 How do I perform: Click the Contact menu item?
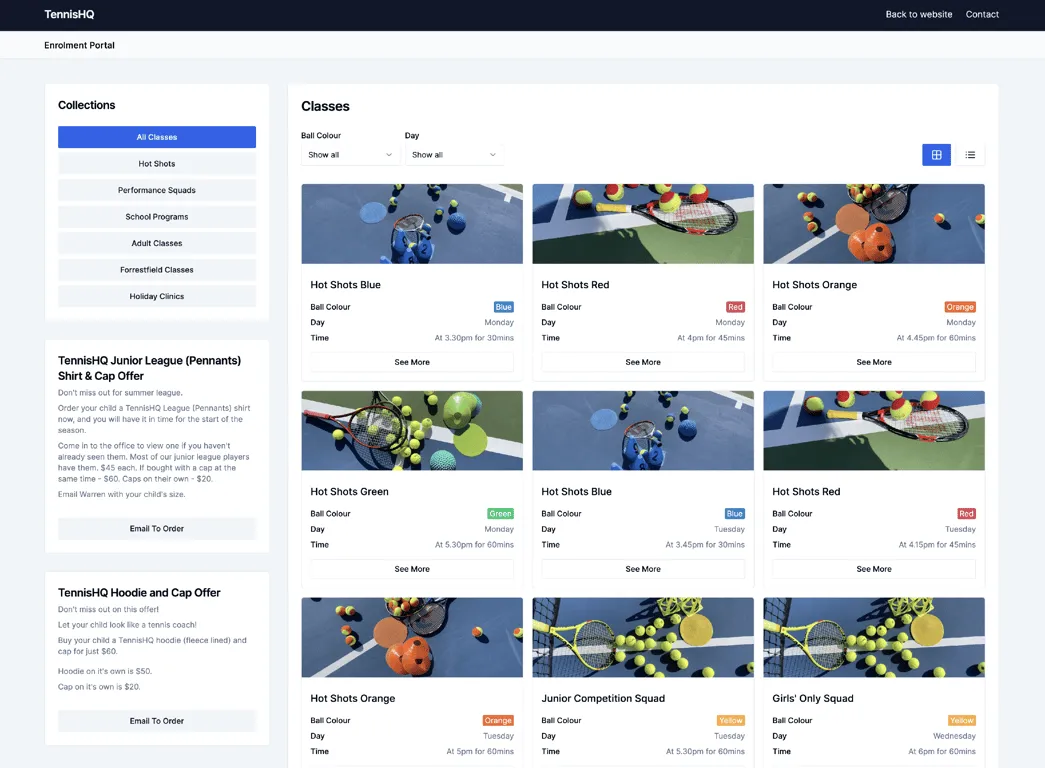[x=982, y=14]
